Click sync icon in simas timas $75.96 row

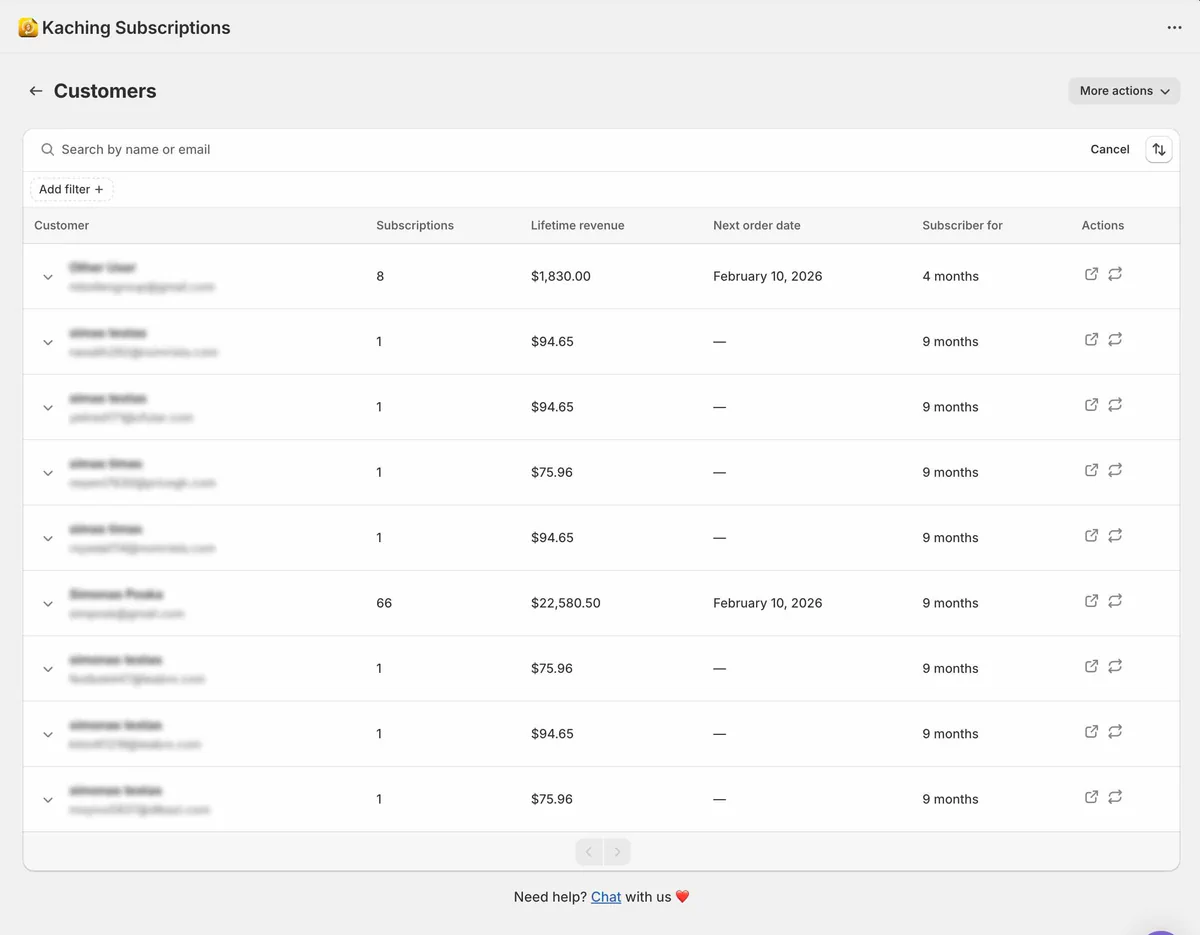tap(1115, 470)
